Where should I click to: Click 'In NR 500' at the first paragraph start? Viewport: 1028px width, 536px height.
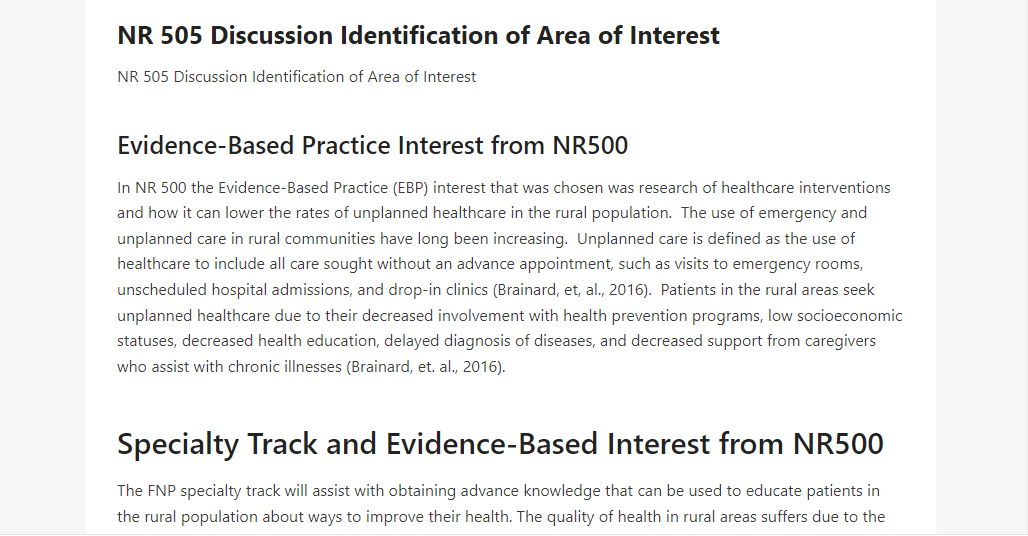pyautogui.click(x=152, y=188)
